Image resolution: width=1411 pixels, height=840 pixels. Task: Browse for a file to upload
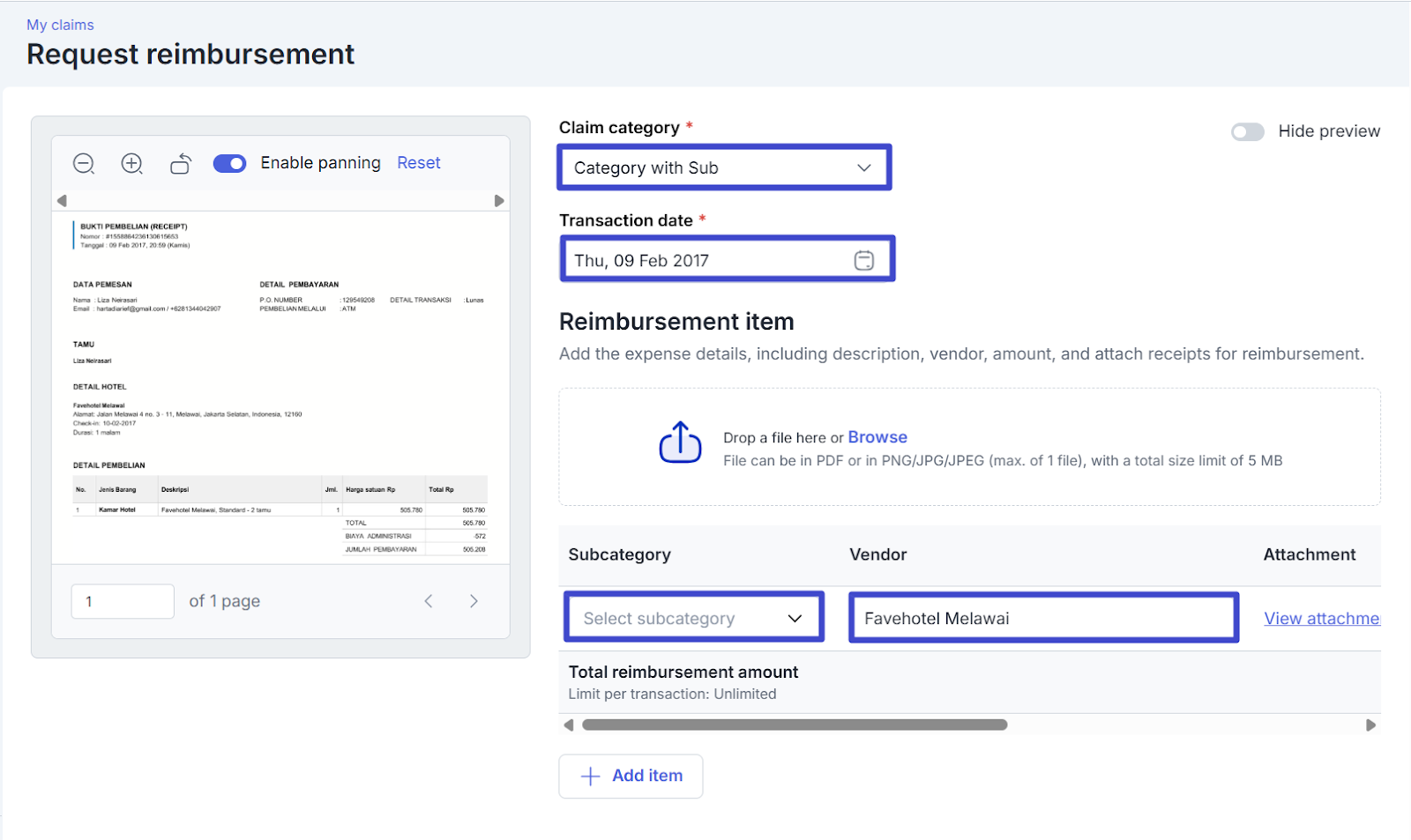tap(877, 437)
